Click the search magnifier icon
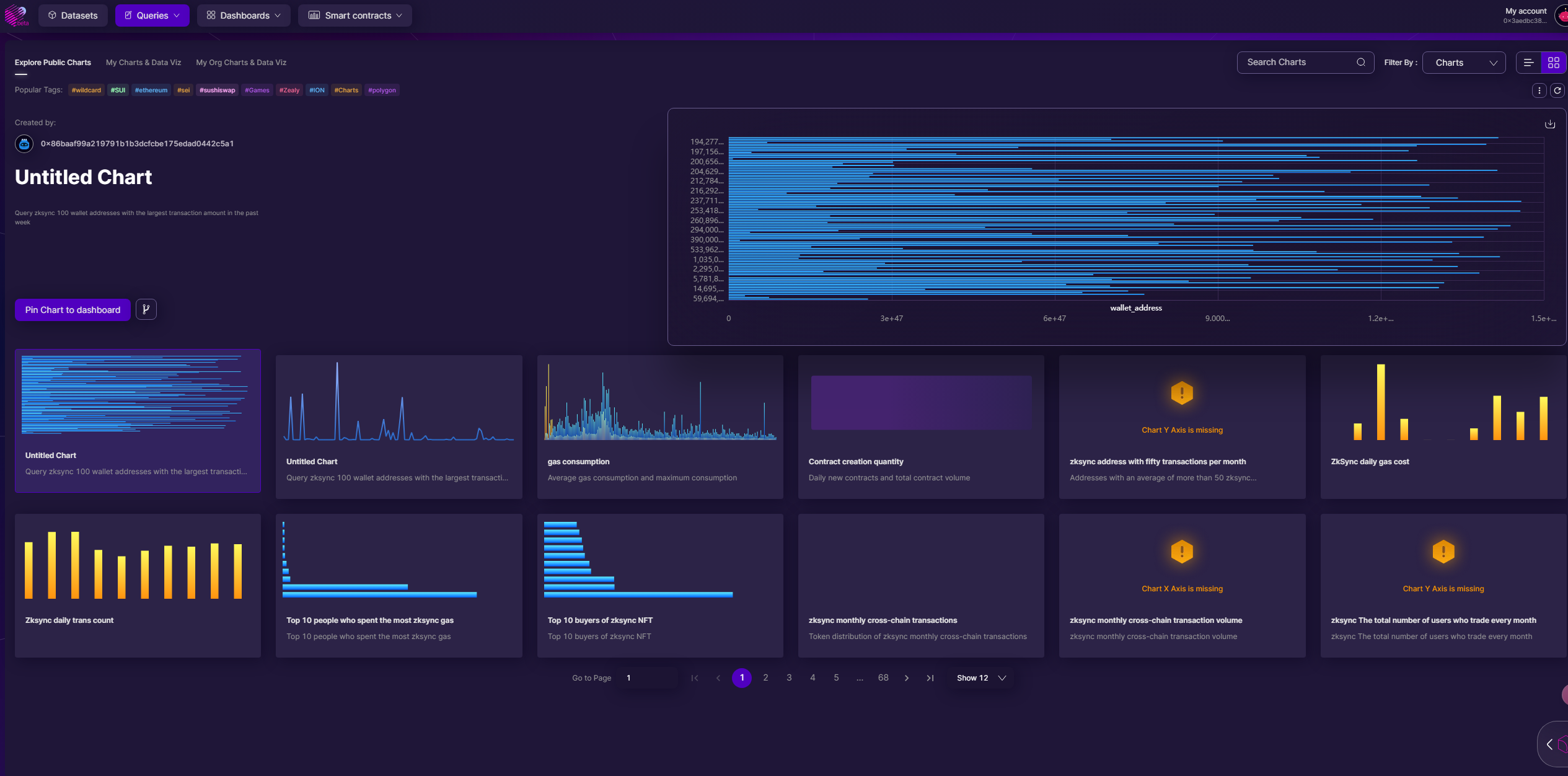The width and height of the screenshot is (1568, 776). pyautogui.click(x=1360, y=62)
